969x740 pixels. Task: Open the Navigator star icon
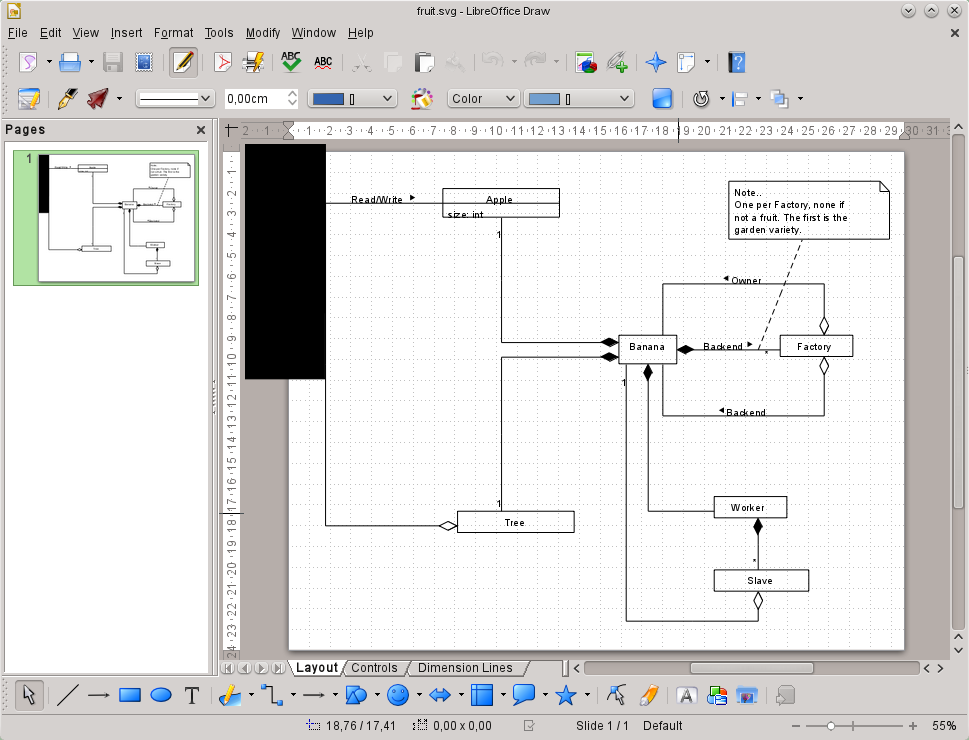[656, 63]
